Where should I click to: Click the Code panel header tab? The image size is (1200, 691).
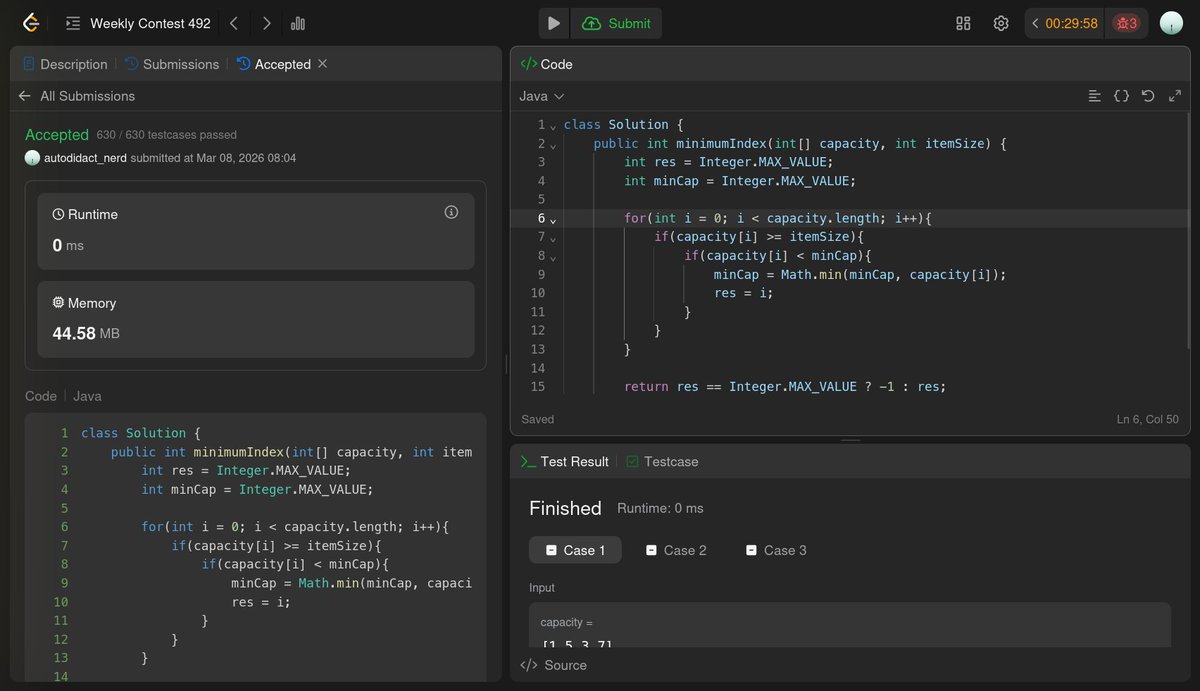pos(547,64)
